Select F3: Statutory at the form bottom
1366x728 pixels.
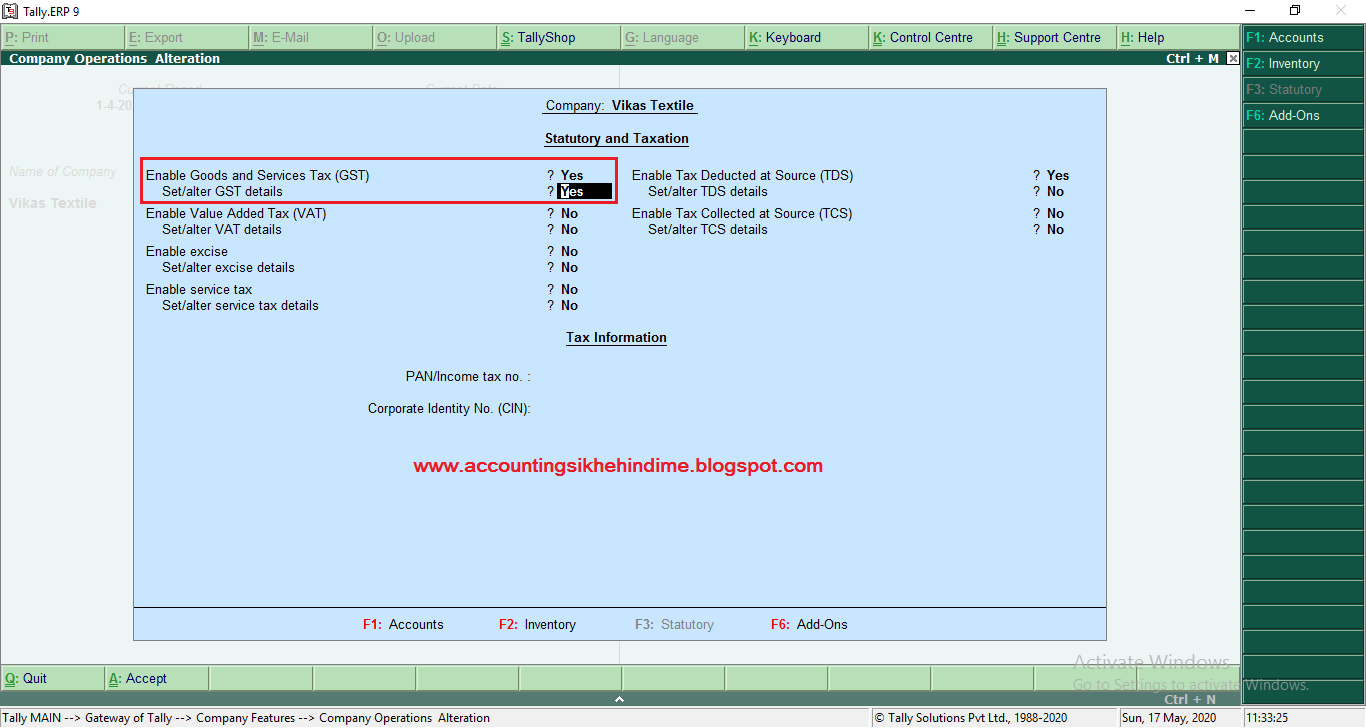click(674, 624)
